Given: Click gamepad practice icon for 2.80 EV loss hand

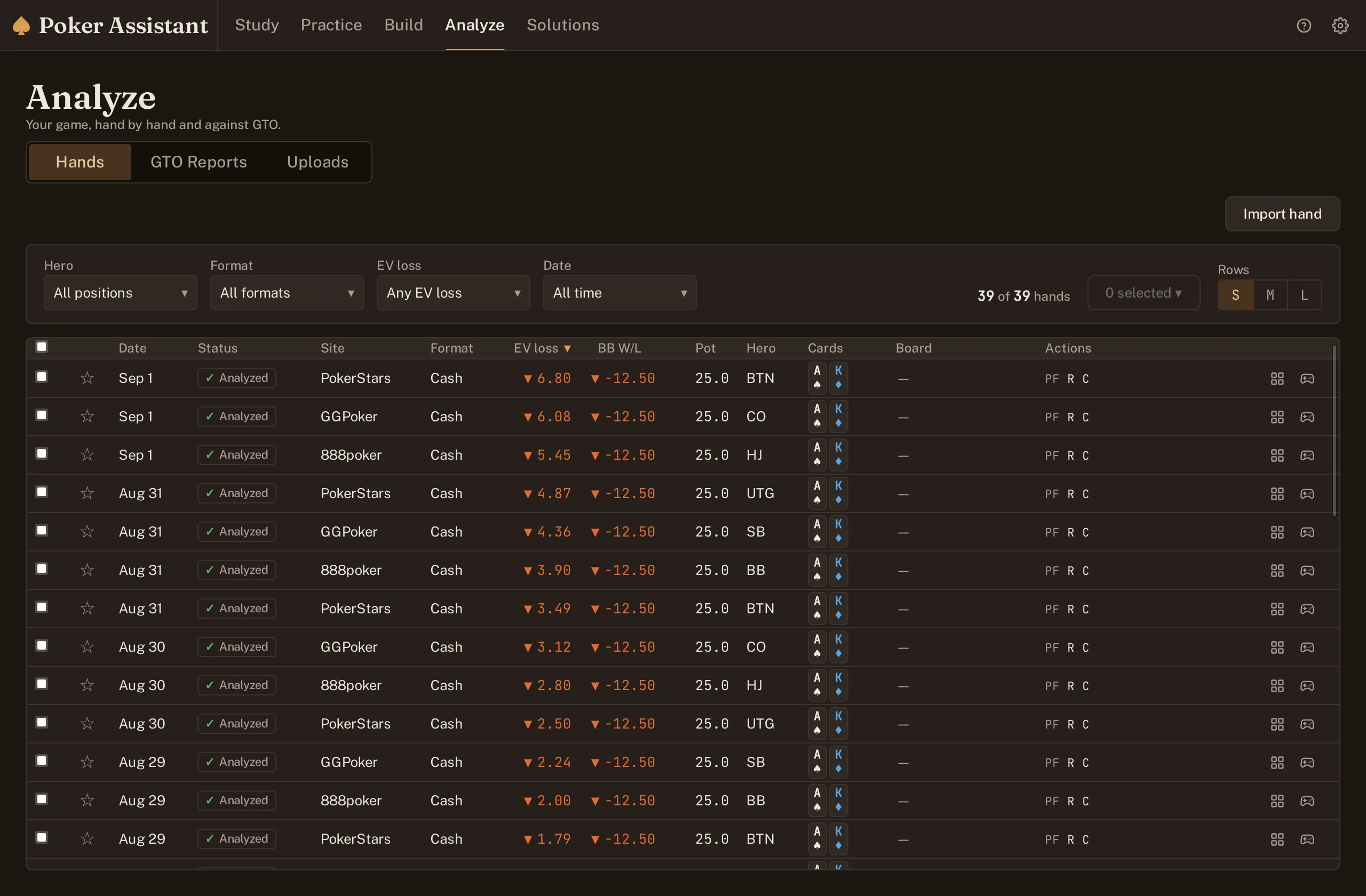Looking at the screenshot, I should coord(1307,686).
